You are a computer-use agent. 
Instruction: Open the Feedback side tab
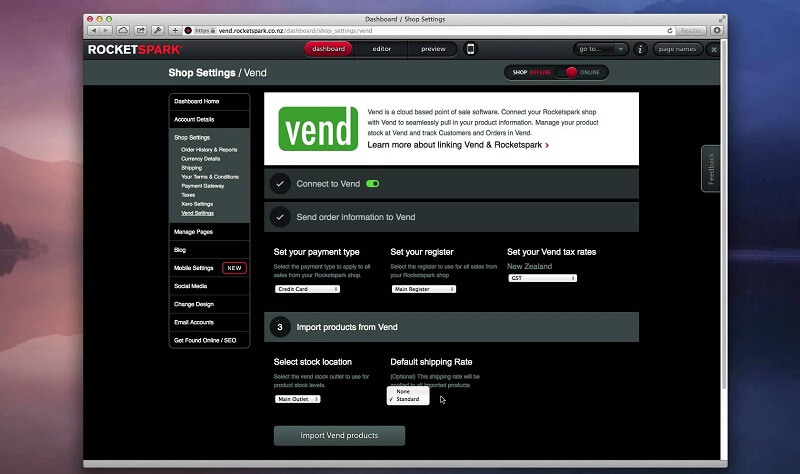click(x=711, y=169)
